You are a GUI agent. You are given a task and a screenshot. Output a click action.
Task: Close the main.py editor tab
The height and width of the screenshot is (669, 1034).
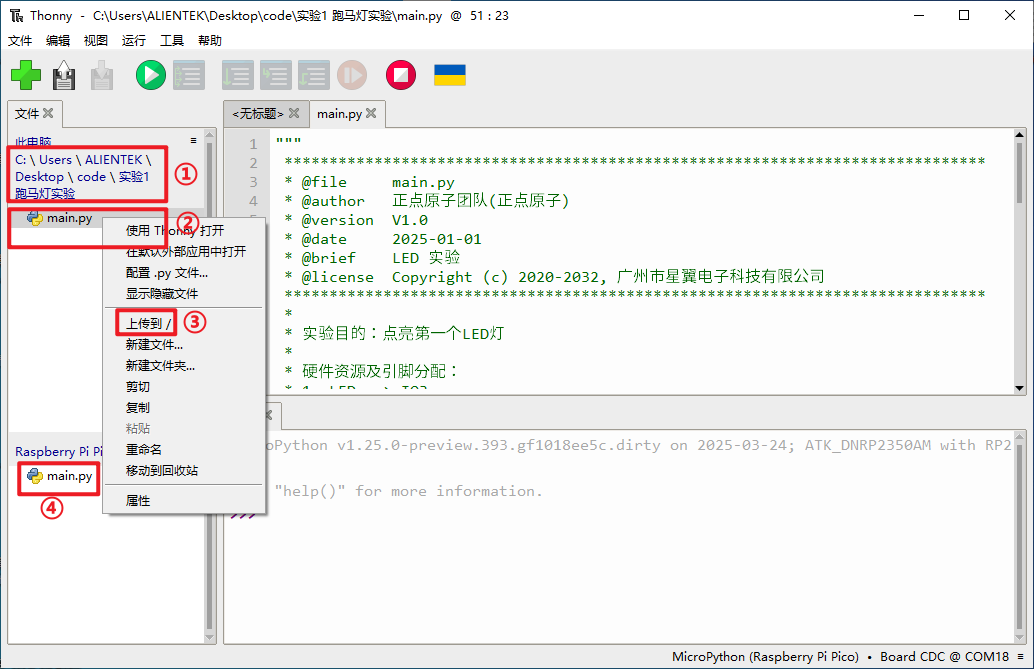pyautogui.click(x=371, y=113)
